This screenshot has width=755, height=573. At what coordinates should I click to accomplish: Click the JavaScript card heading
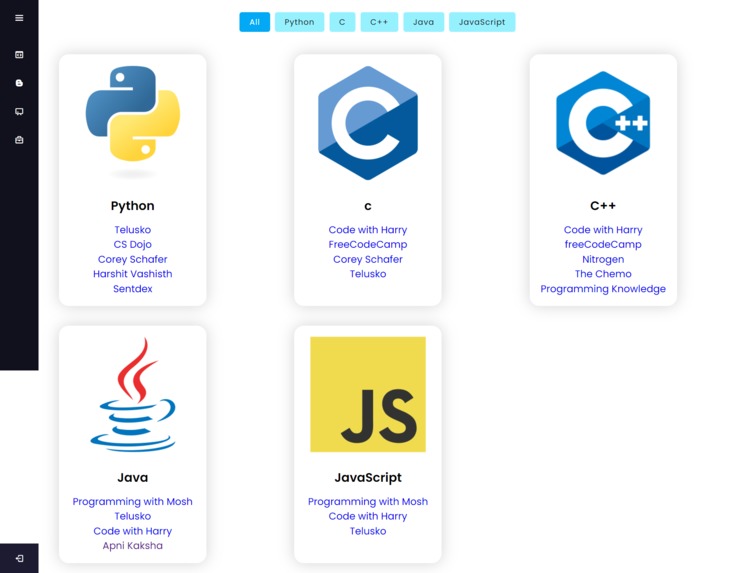tap(368, 477)
